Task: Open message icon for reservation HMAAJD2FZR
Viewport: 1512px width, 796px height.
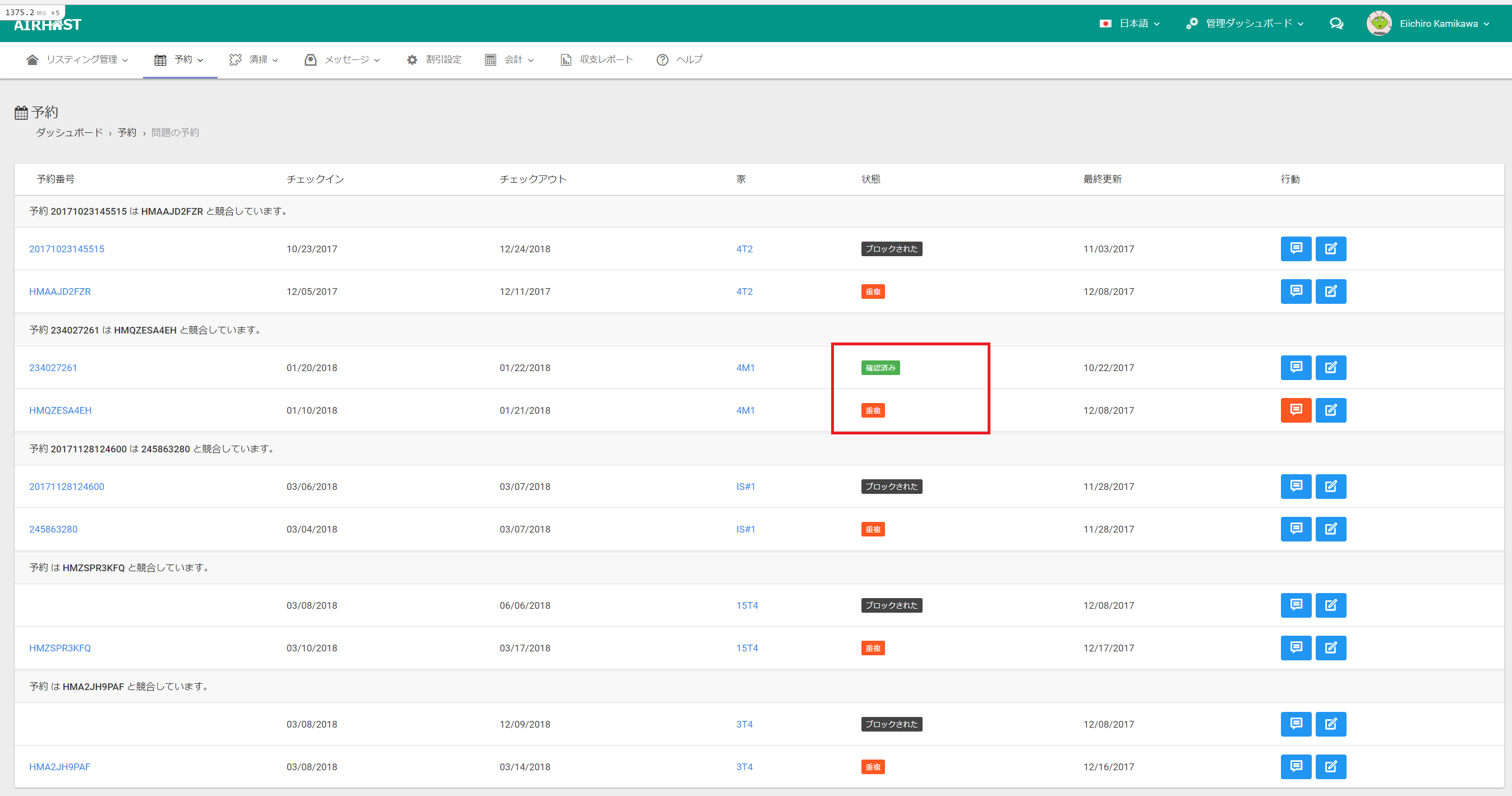Action: [1296, 291]
